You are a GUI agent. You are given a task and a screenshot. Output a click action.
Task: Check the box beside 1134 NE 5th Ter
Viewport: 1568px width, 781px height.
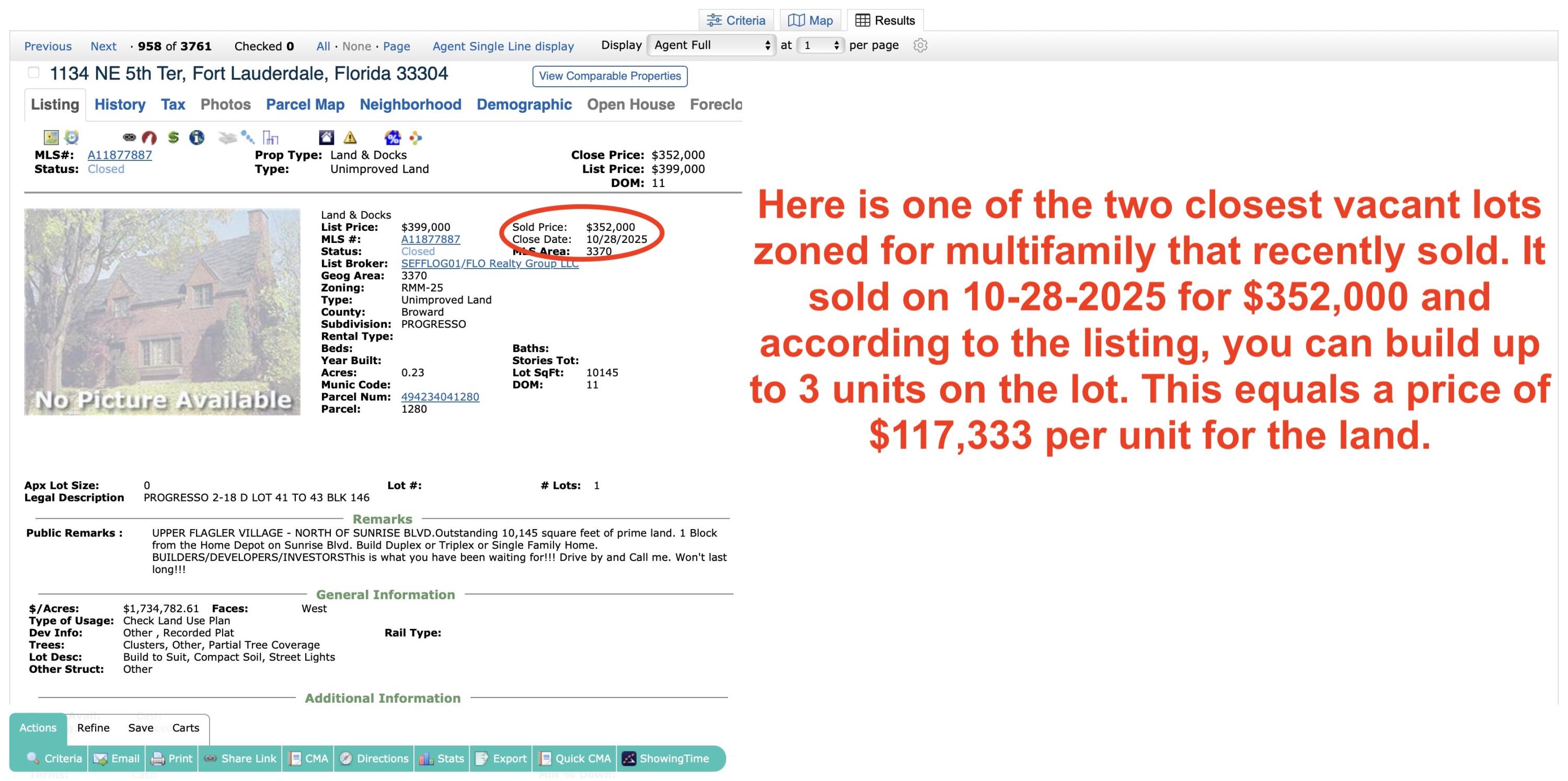33,73
